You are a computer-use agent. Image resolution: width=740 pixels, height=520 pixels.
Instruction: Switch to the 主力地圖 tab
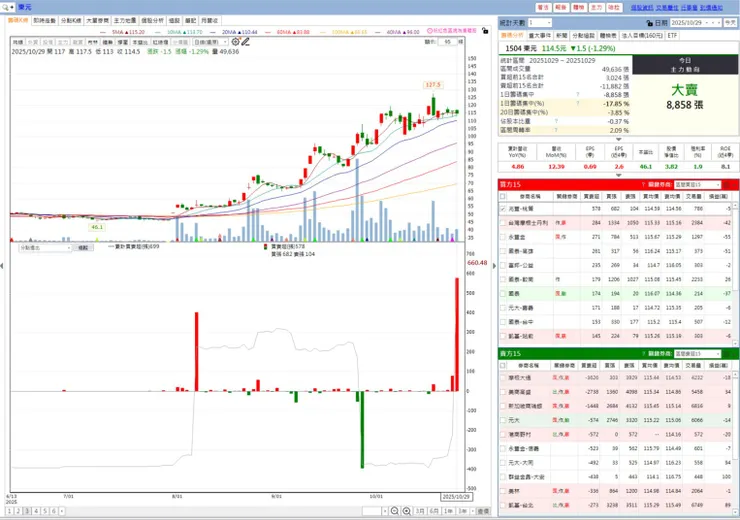pyautogui.click(x=125, y=21)
